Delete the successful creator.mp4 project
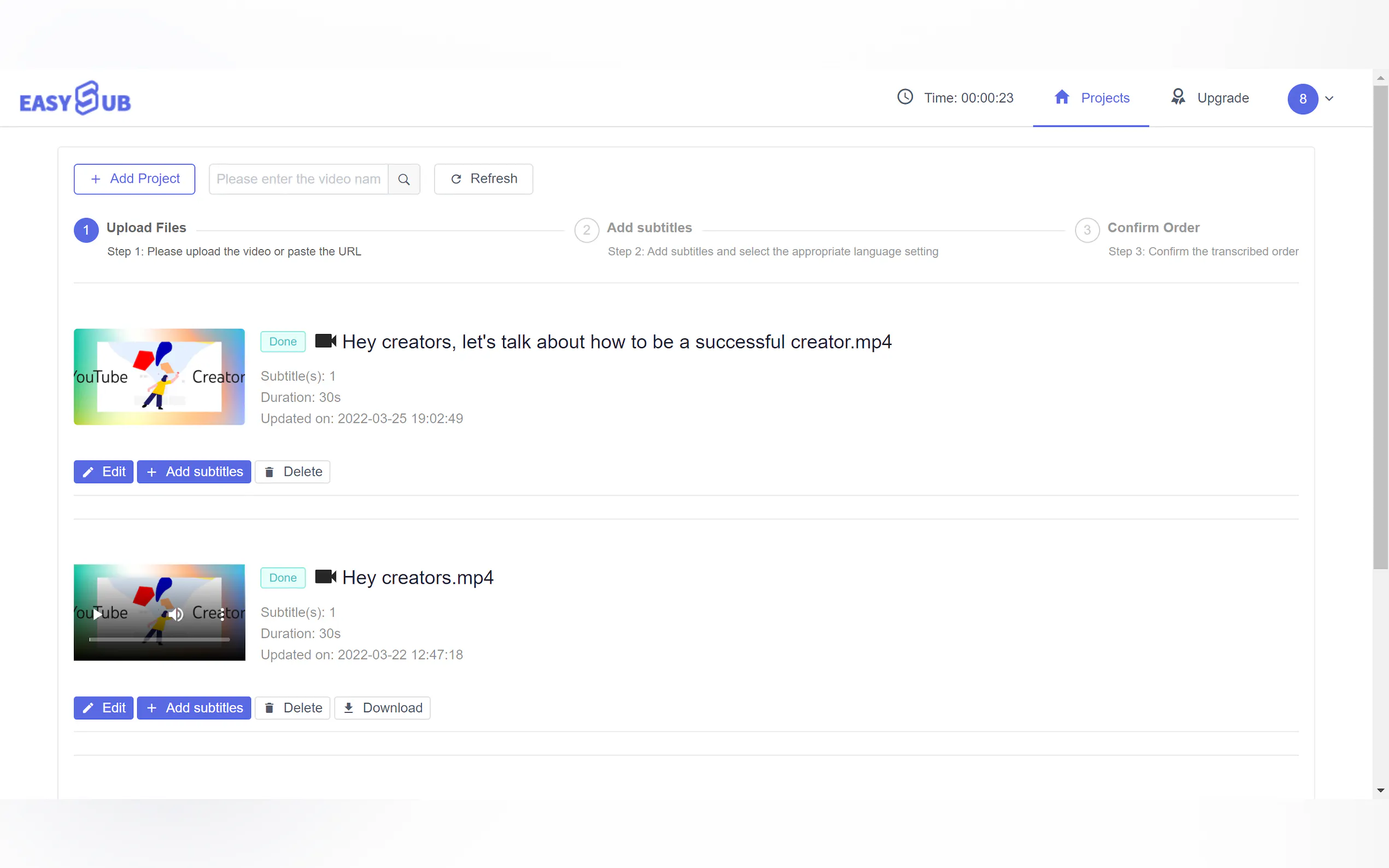 (x=292, y=472)
